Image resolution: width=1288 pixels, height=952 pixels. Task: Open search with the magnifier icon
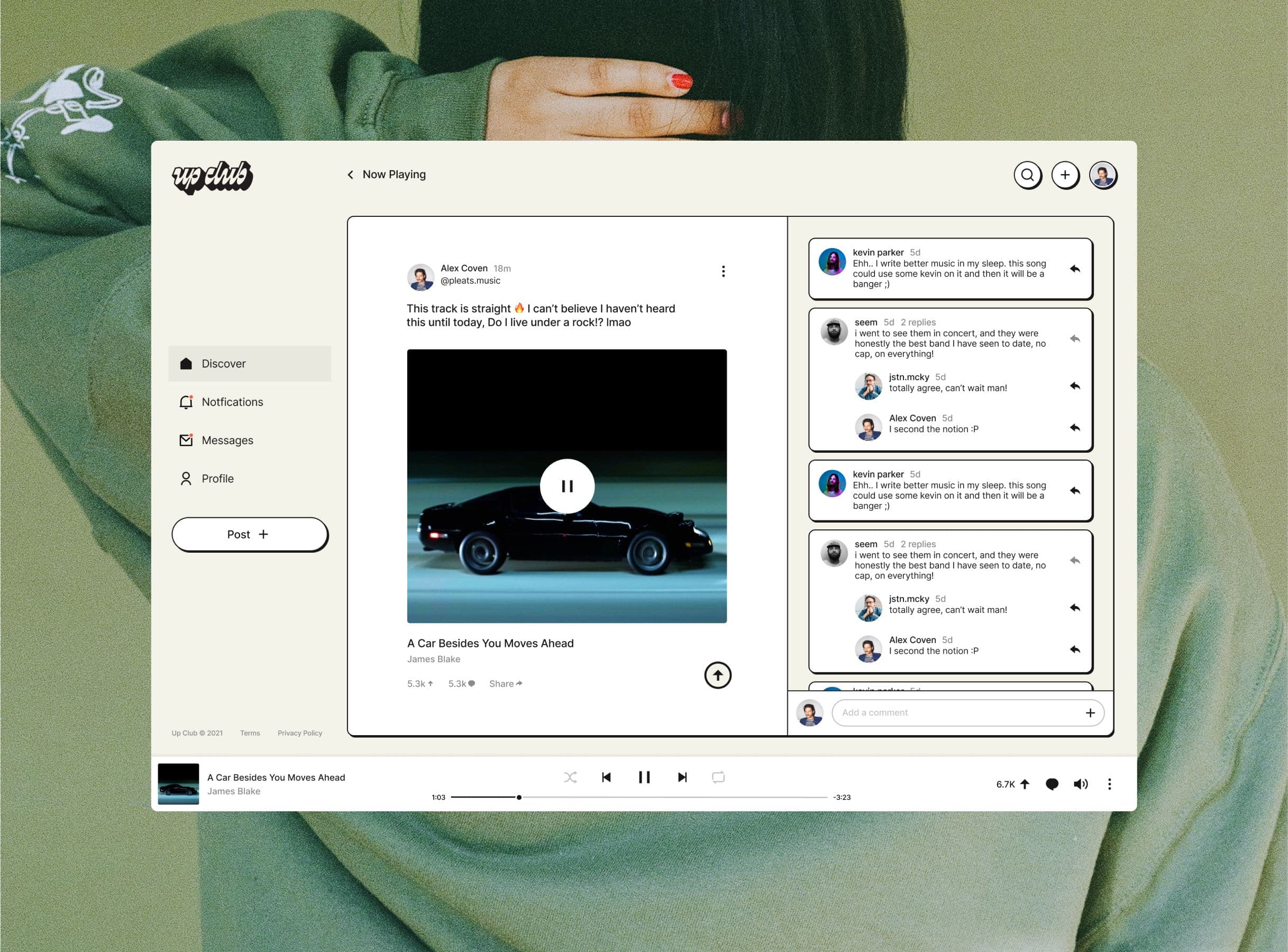1027,175
